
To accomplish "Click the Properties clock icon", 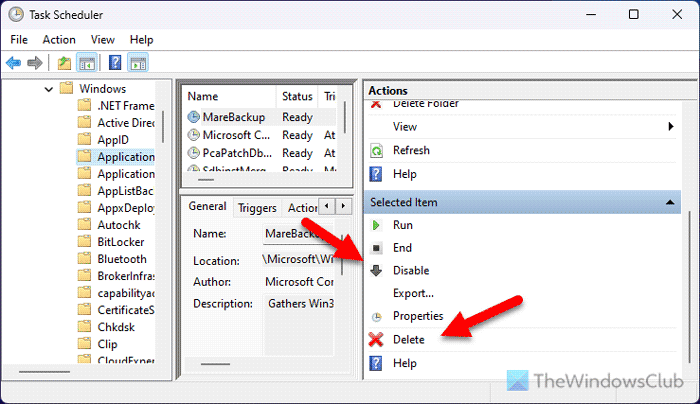I will [376, 317].
